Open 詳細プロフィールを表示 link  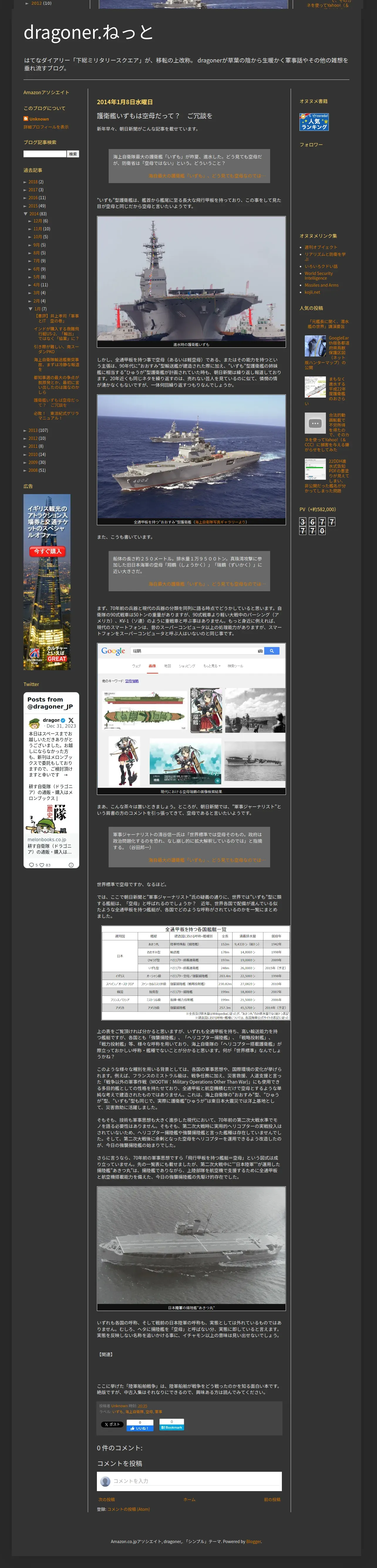point(46,127)
